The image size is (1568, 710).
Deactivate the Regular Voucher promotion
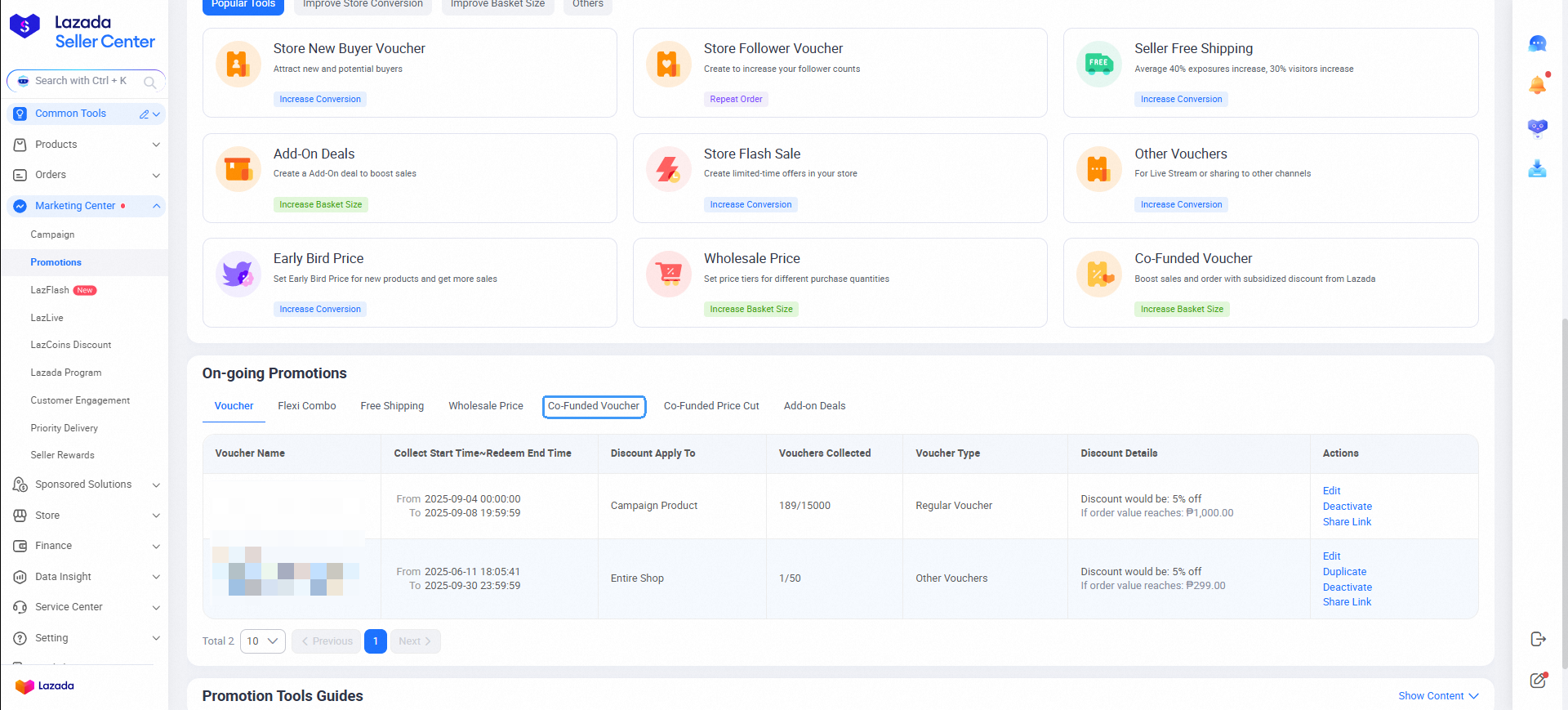coord(1347,507)
